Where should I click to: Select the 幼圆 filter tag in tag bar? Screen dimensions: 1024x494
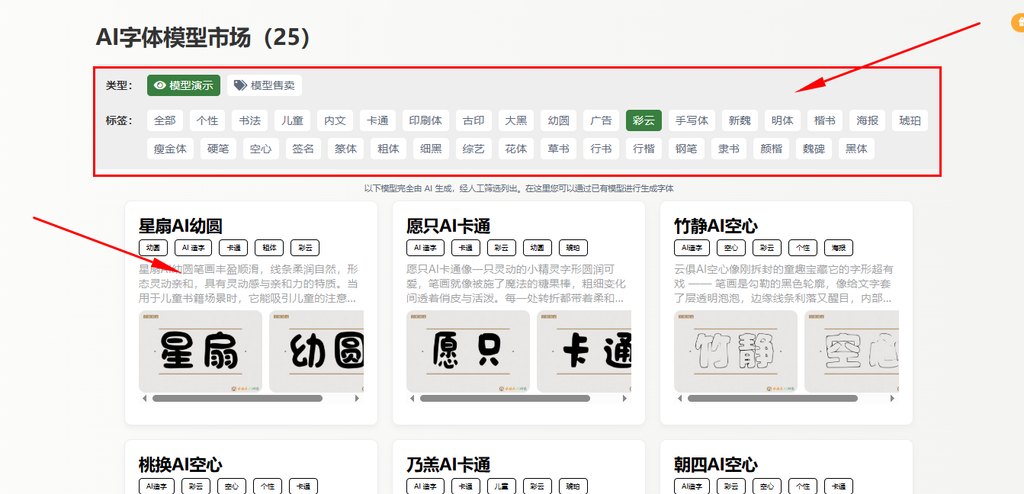pyautogui.click(x=558, y=120)
